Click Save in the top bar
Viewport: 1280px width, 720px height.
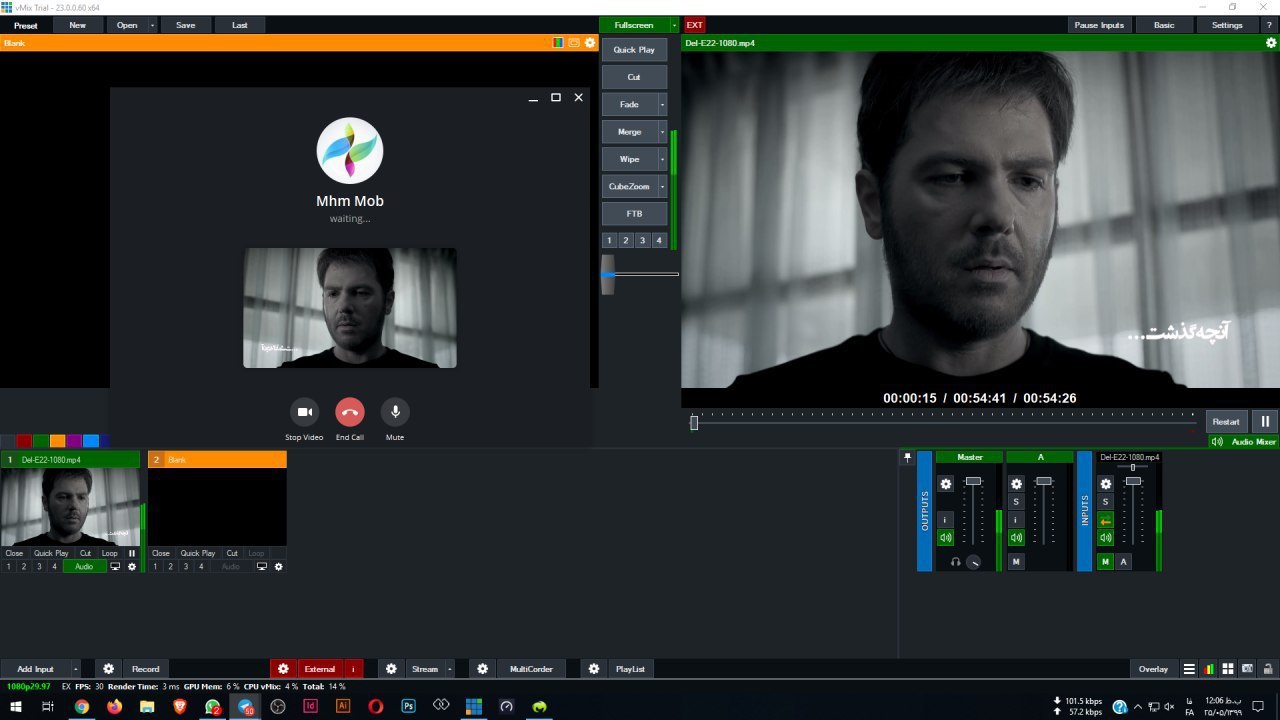(x=186, y=25)
